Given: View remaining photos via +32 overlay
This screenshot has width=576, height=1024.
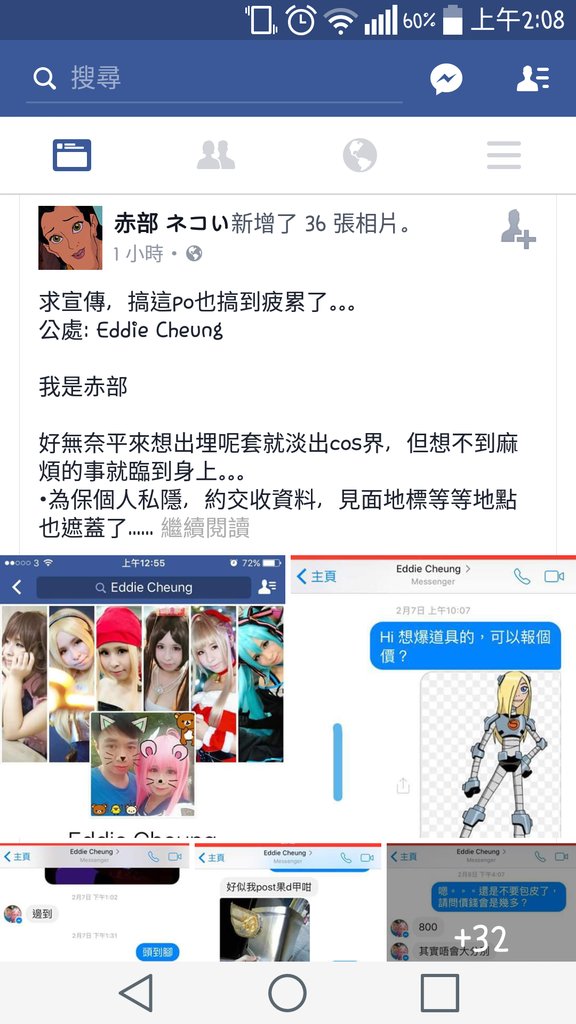Looking at the screenshot, I should [x=481, y=902].
